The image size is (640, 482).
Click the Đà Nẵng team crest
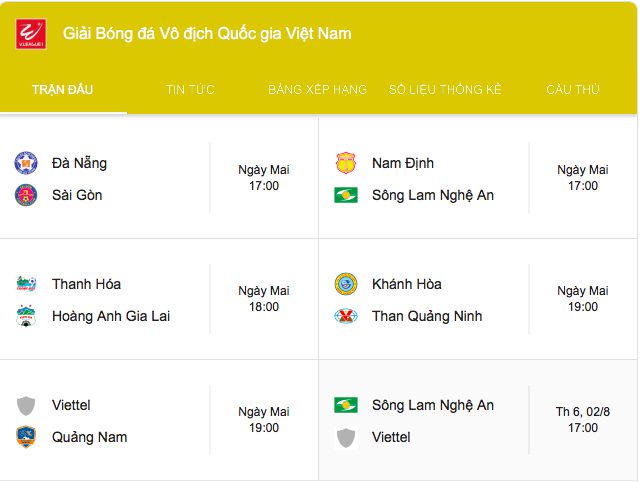pos(26,163)
